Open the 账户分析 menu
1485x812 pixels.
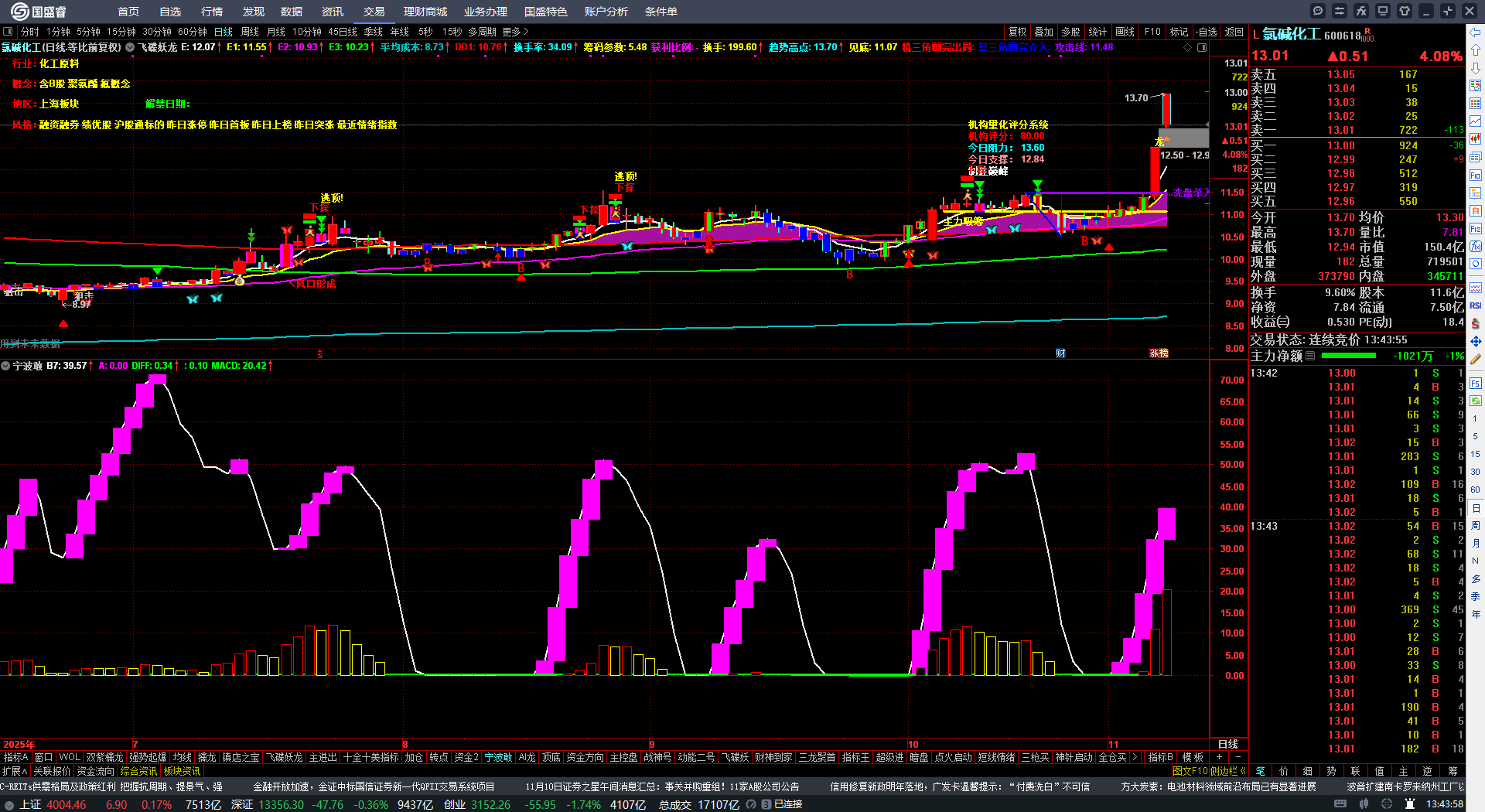pyautogui.click(x=606, y=12)
